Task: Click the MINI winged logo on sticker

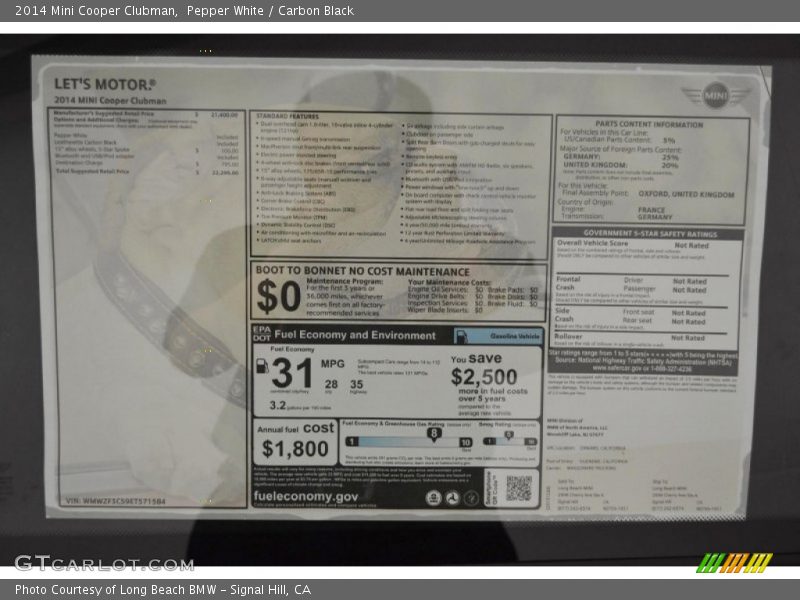Action: tap(715, 95)
